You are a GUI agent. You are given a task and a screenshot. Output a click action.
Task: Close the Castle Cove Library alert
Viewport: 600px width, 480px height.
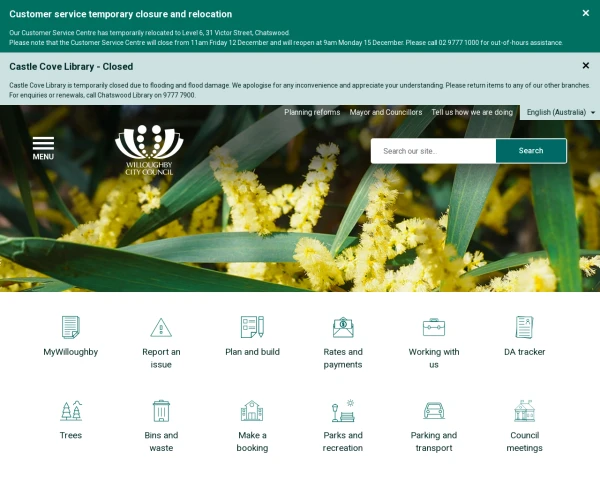585,65
